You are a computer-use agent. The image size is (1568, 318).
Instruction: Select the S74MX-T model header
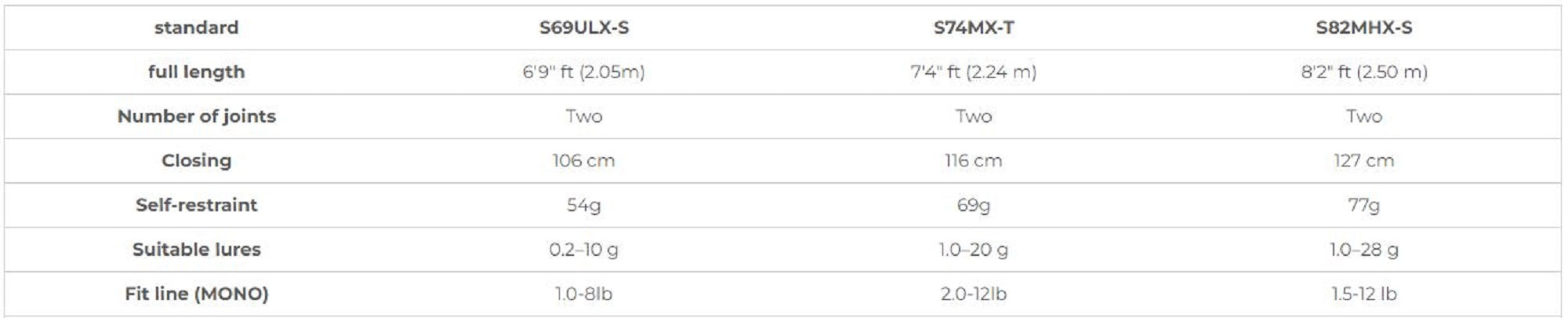974,27
